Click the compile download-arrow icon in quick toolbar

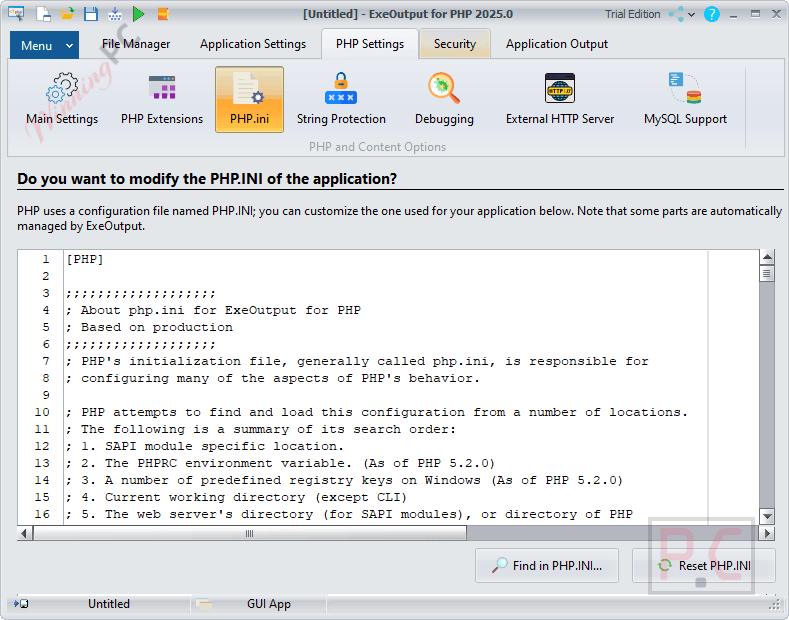(115, 14)
